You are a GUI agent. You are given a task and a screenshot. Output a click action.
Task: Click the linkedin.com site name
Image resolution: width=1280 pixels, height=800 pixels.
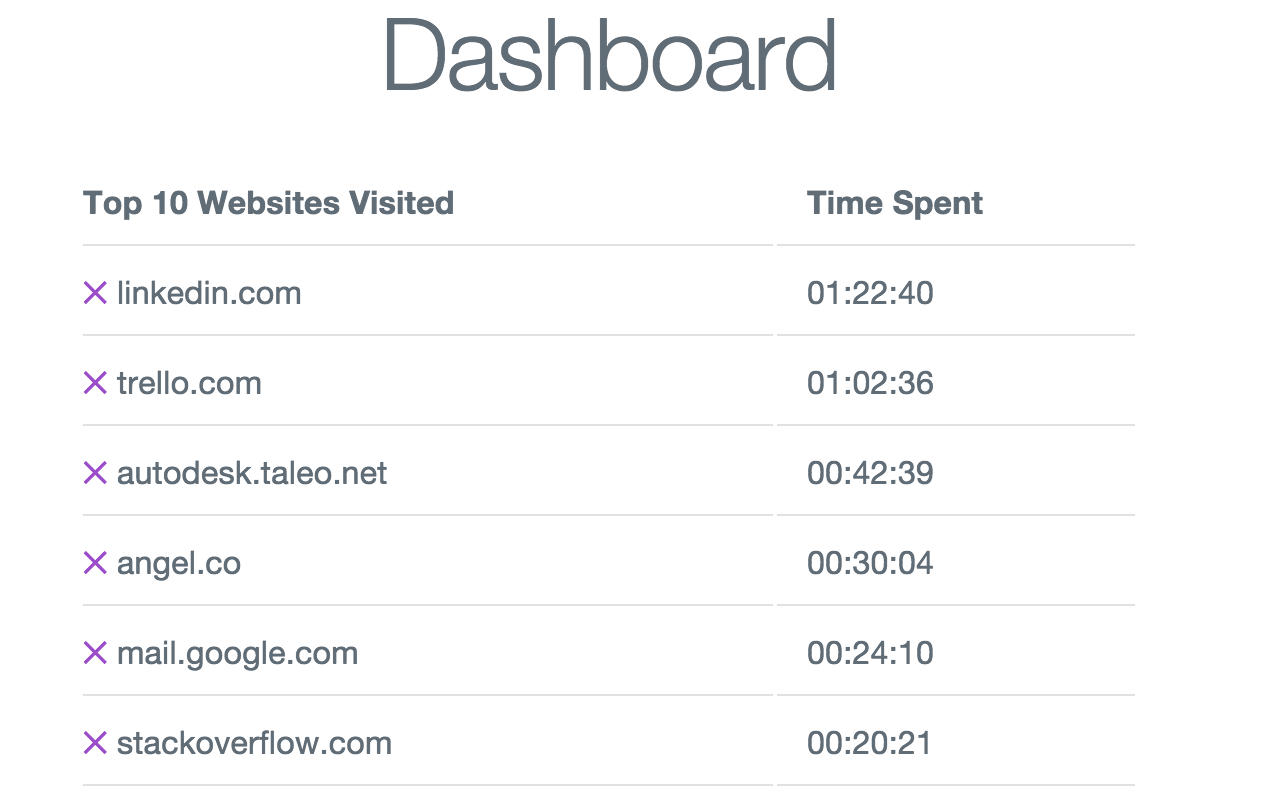(x=209, y=293)
